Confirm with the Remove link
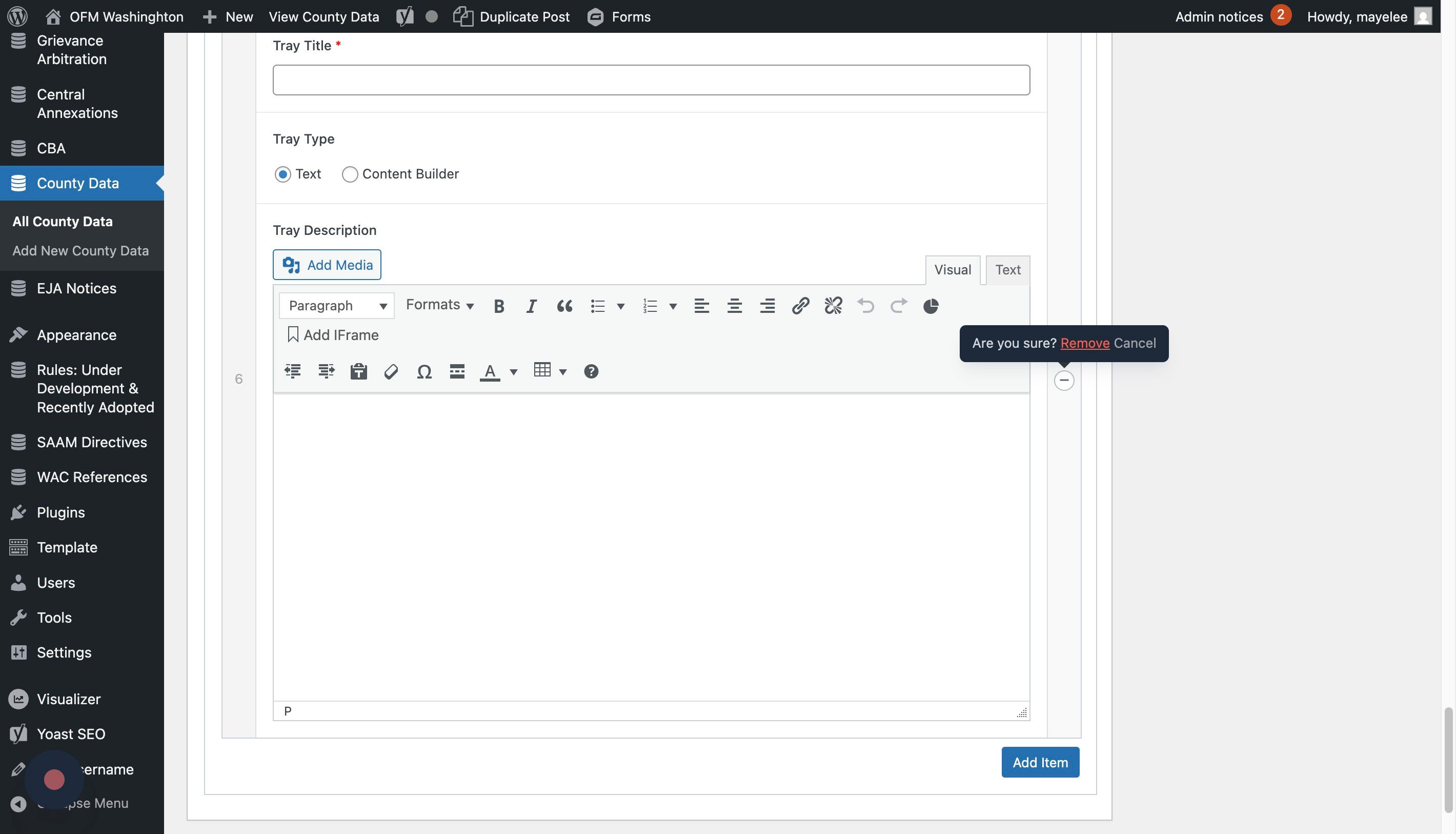 click(1084, 343)
